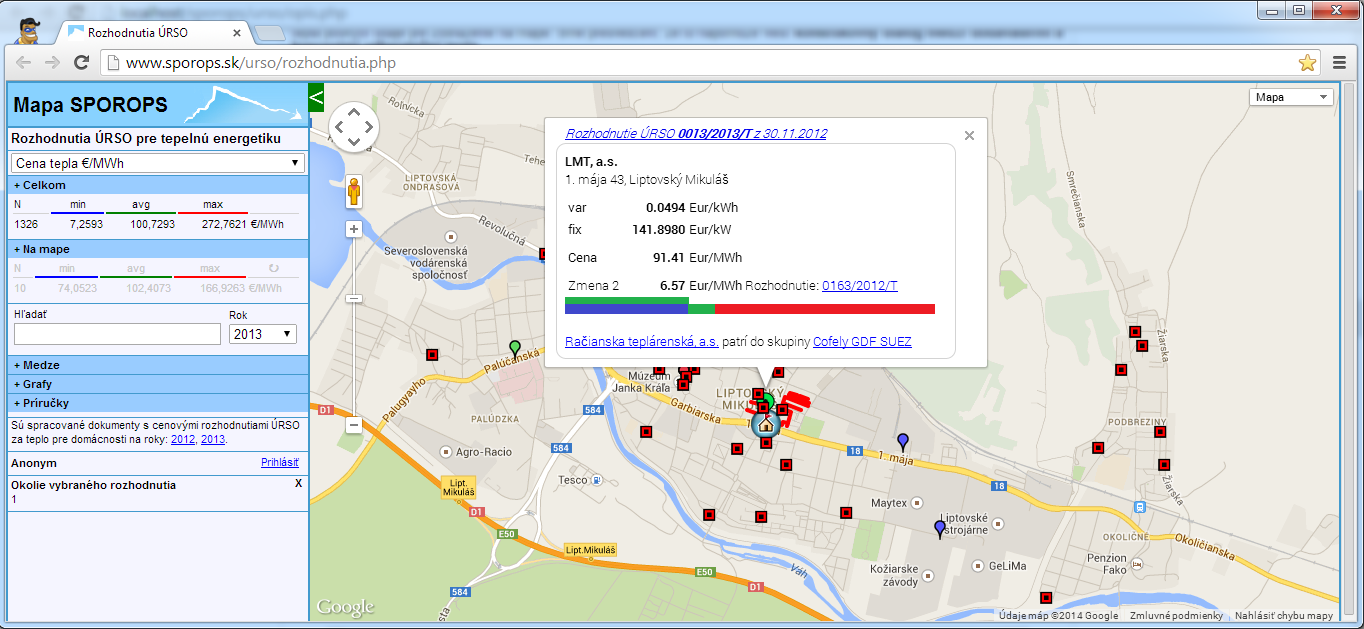Click the Hľadať search field
Screen dimensions: 1364x629
[117, 334]
